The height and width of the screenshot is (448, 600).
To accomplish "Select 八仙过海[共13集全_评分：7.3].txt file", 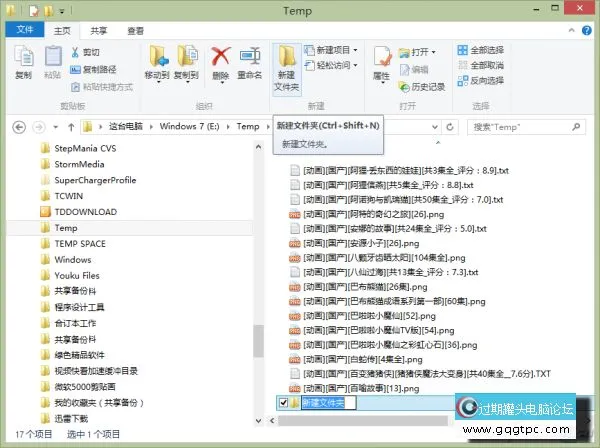I will click(384, 272).
